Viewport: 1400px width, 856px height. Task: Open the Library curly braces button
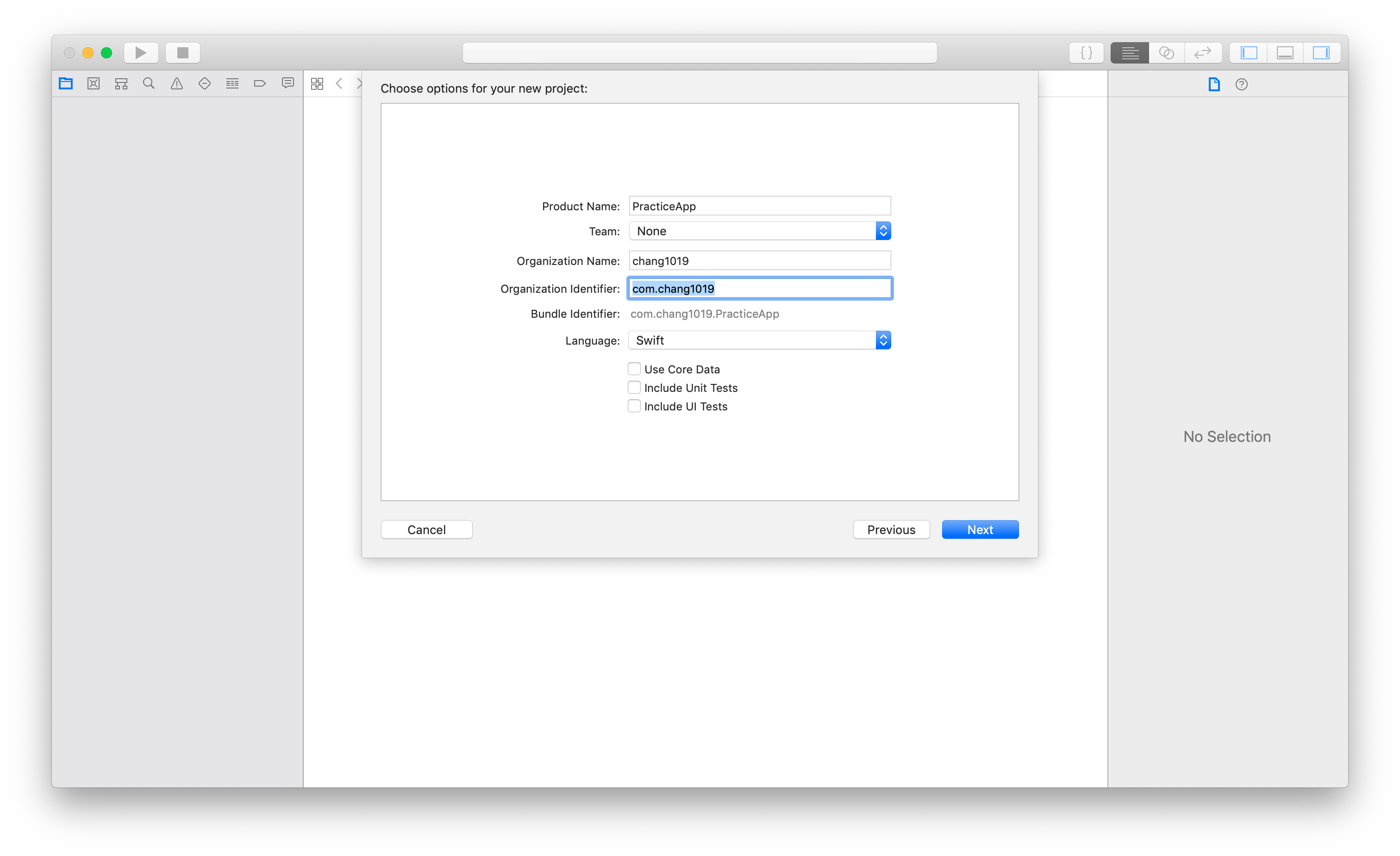click(1086, 53)
